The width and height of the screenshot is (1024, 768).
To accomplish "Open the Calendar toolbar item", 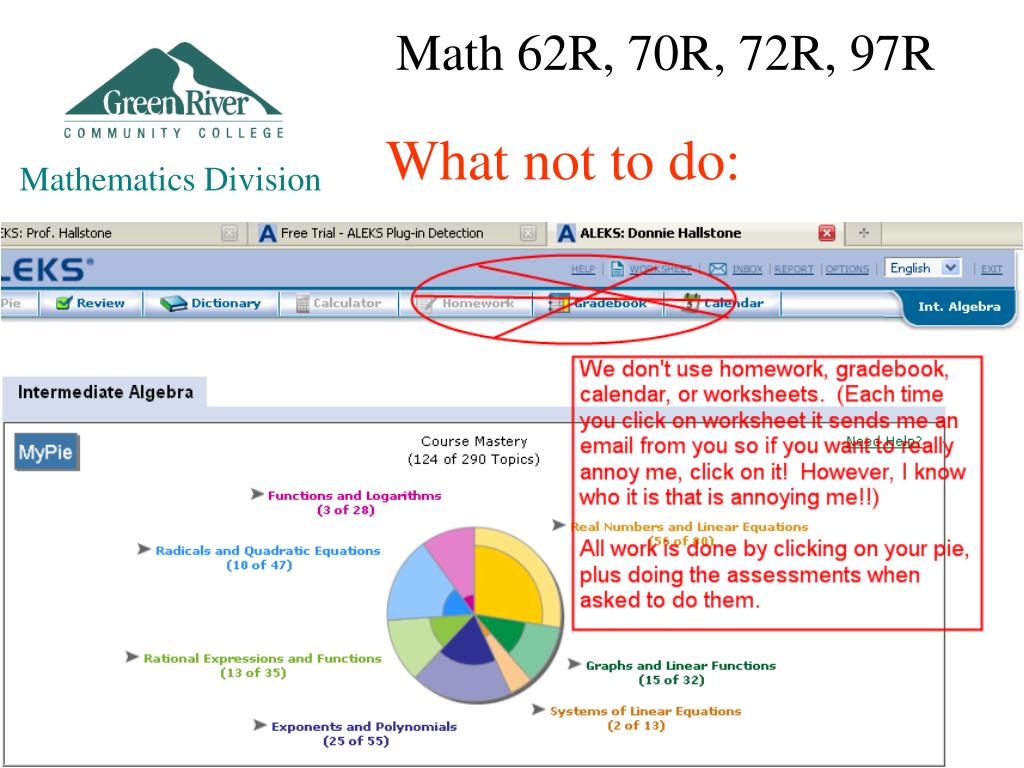I will coord(723,304).
